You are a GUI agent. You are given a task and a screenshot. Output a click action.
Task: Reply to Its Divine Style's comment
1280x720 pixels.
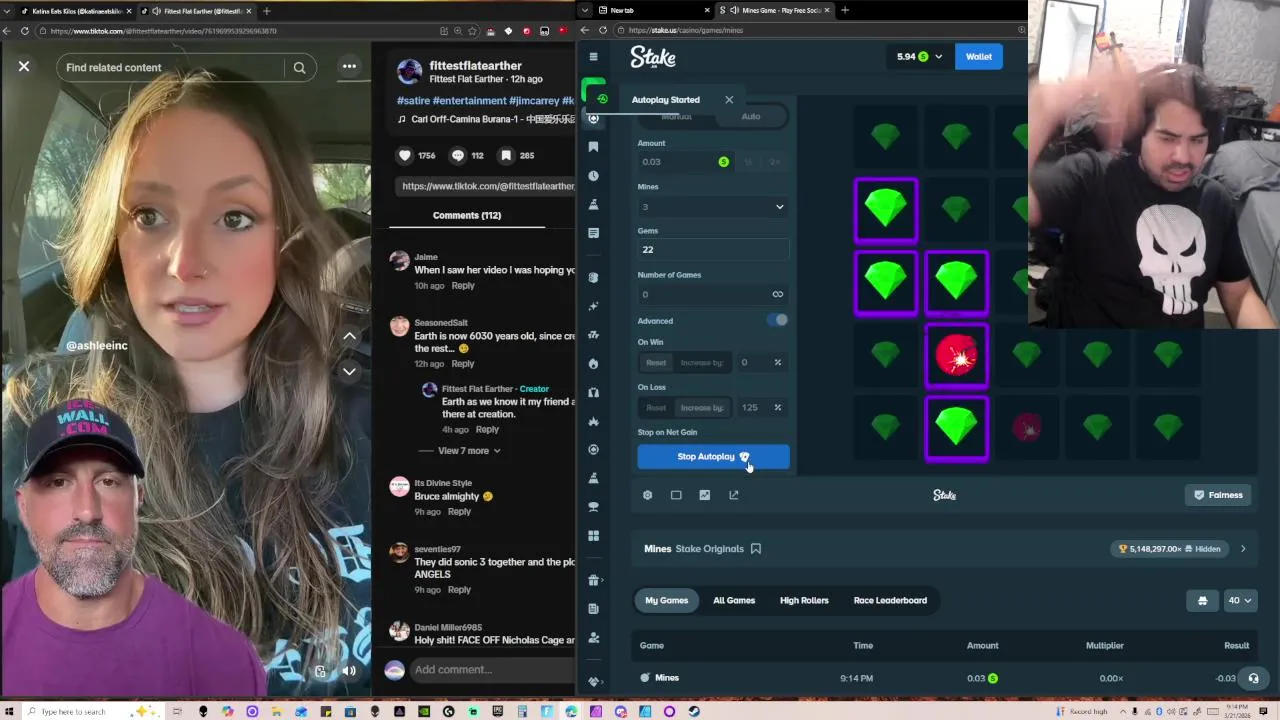(x=459, y=512)
